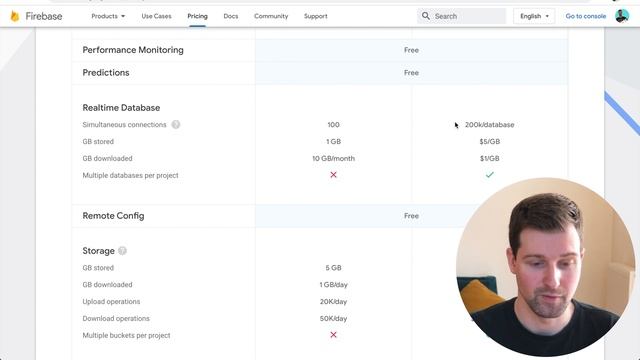
Task: Click the 50K/day download operations value
Action: point(333,318)
